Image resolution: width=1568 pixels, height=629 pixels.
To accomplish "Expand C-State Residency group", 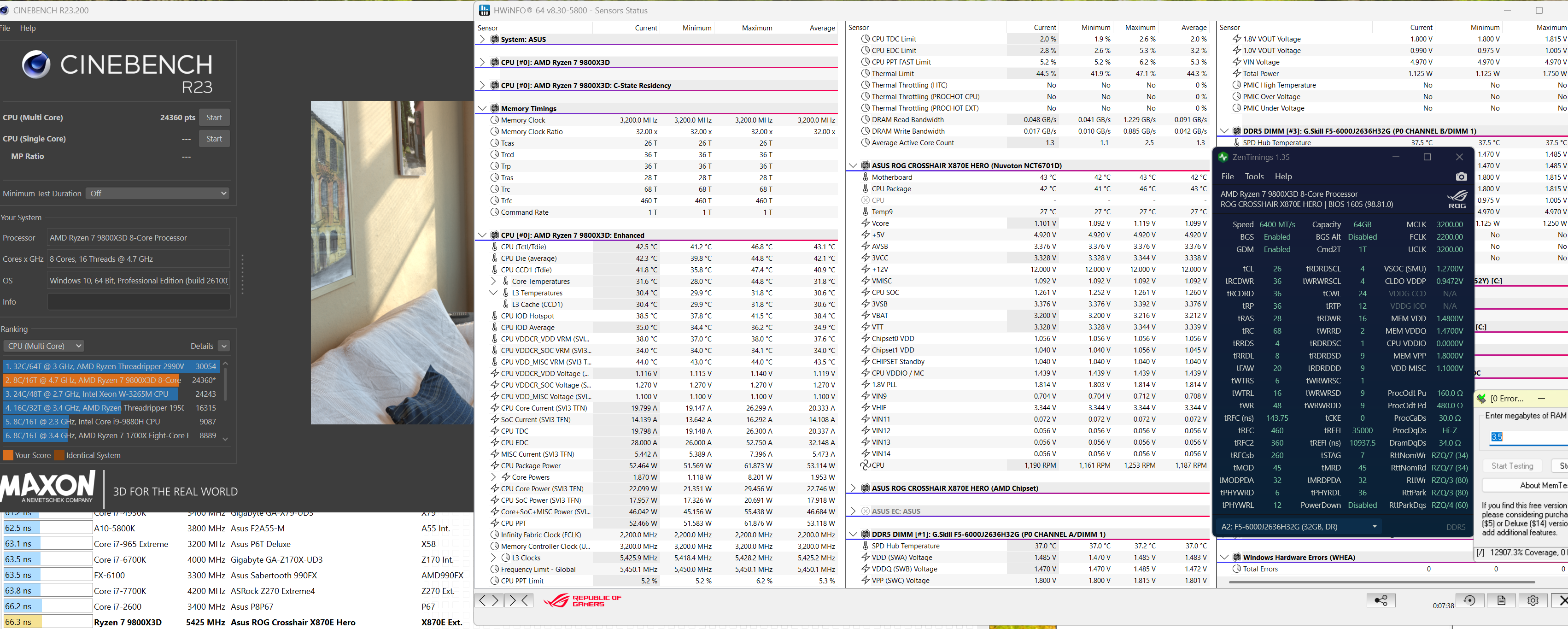I will (x=482, y=85).
